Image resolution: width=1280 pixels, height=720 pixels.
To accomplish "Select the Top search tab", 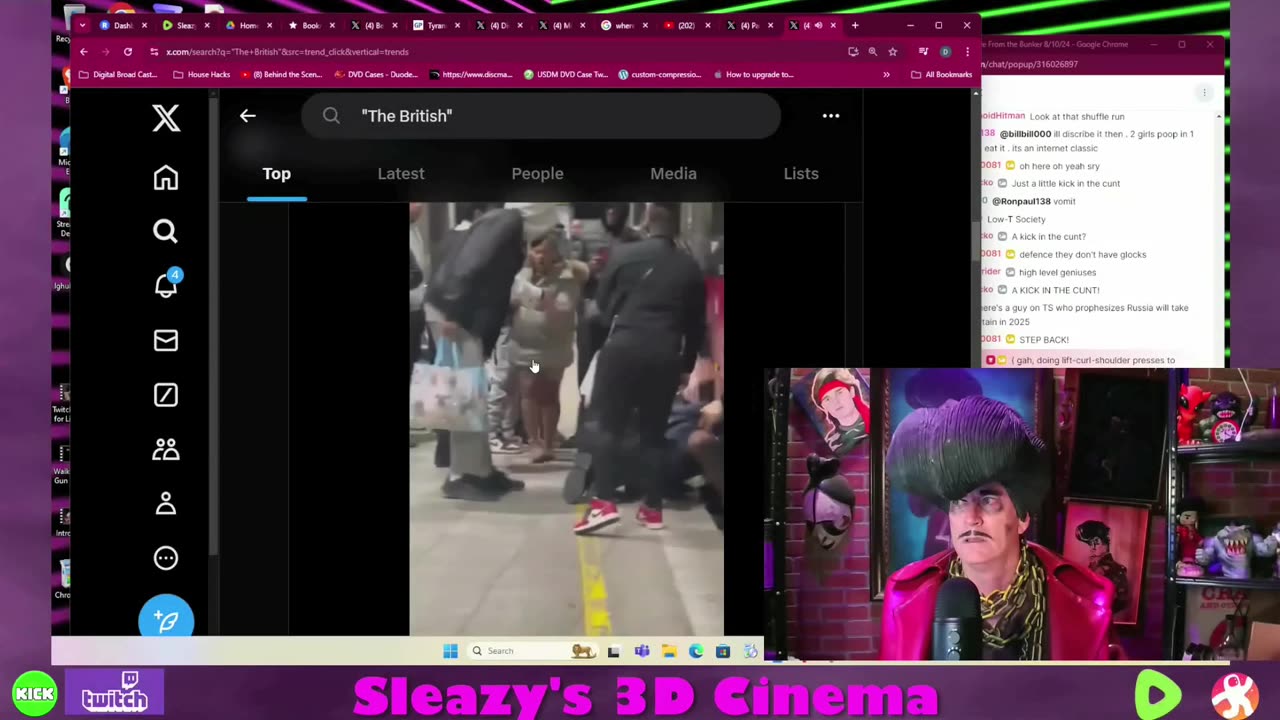I will (277, 174).
